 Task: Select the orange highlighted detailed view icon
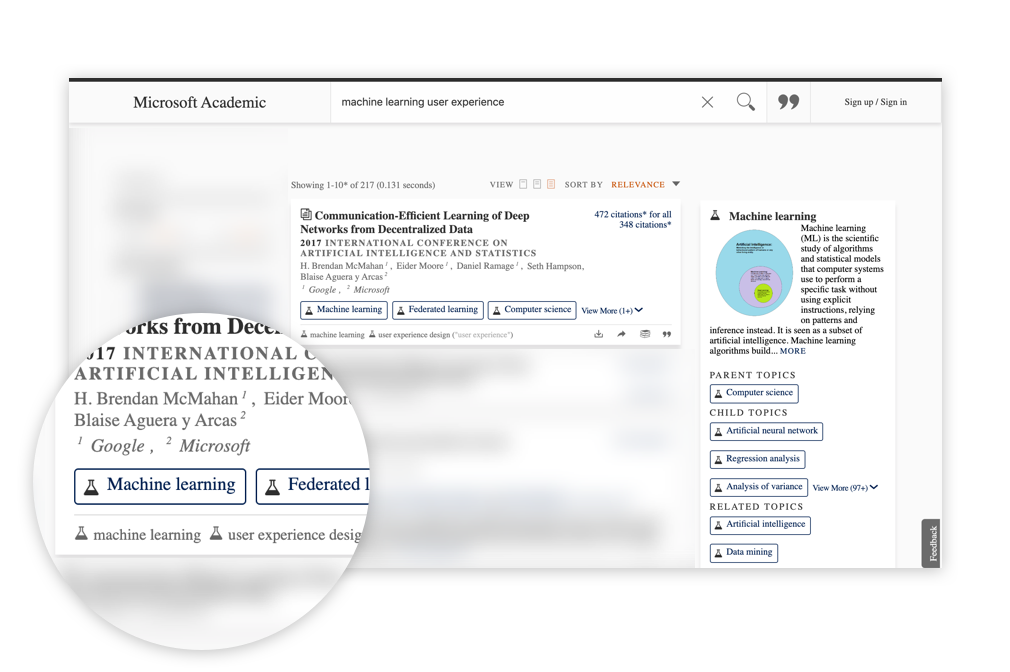point(551,184)
